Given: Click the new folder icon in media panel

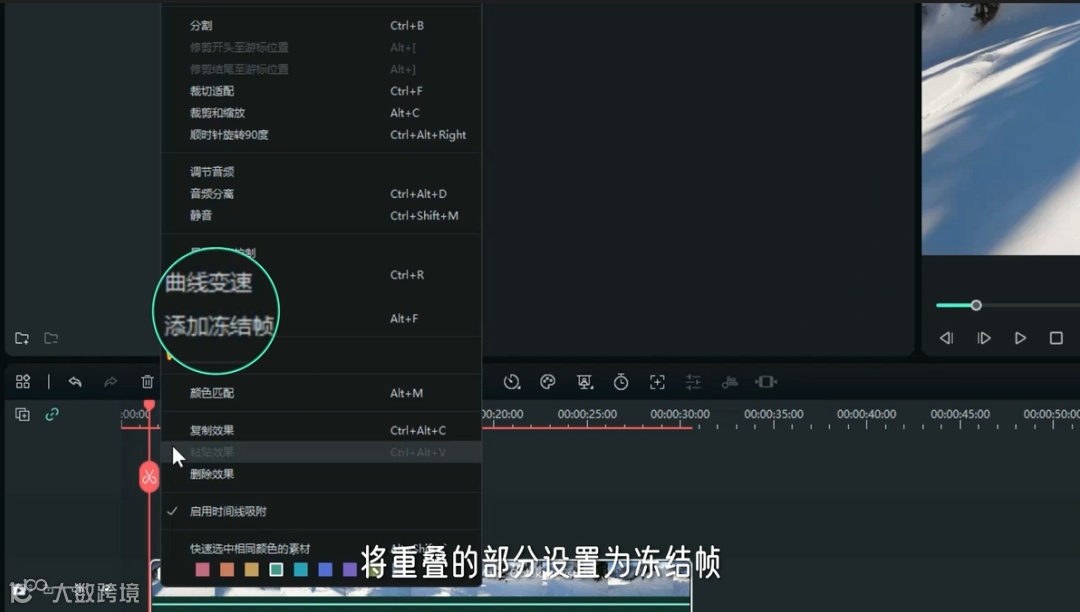Looking at the screenshot, I should coord(21,338).
